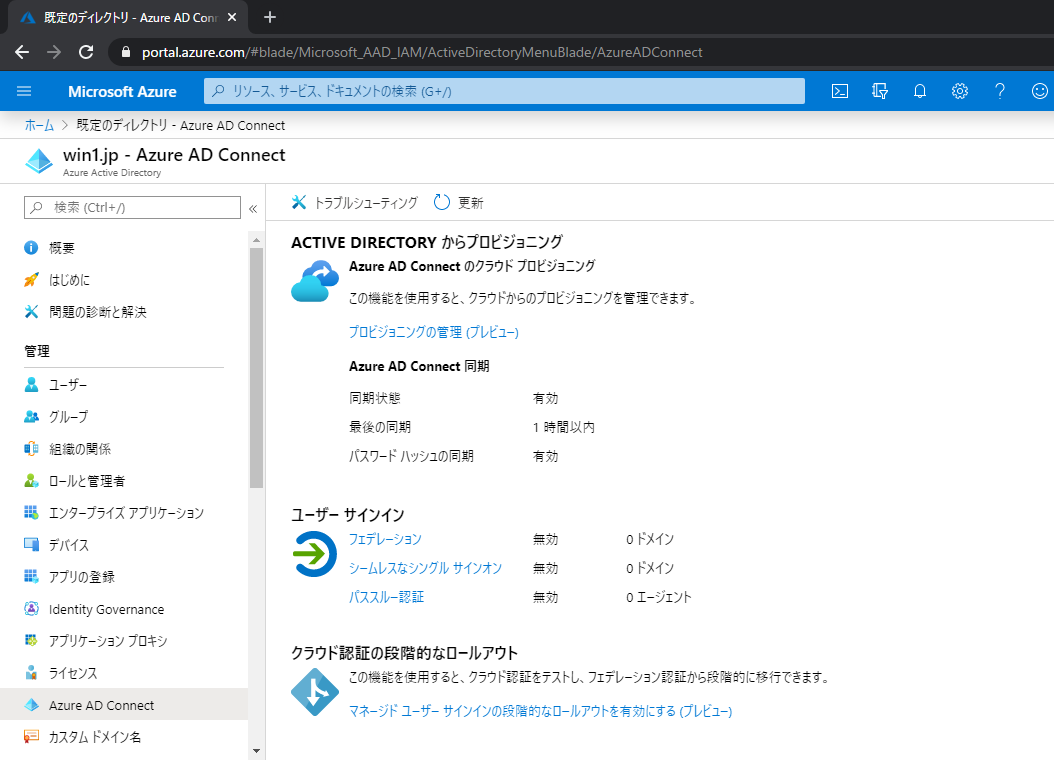
Task: Open the notifications bell
Action: 920,91
